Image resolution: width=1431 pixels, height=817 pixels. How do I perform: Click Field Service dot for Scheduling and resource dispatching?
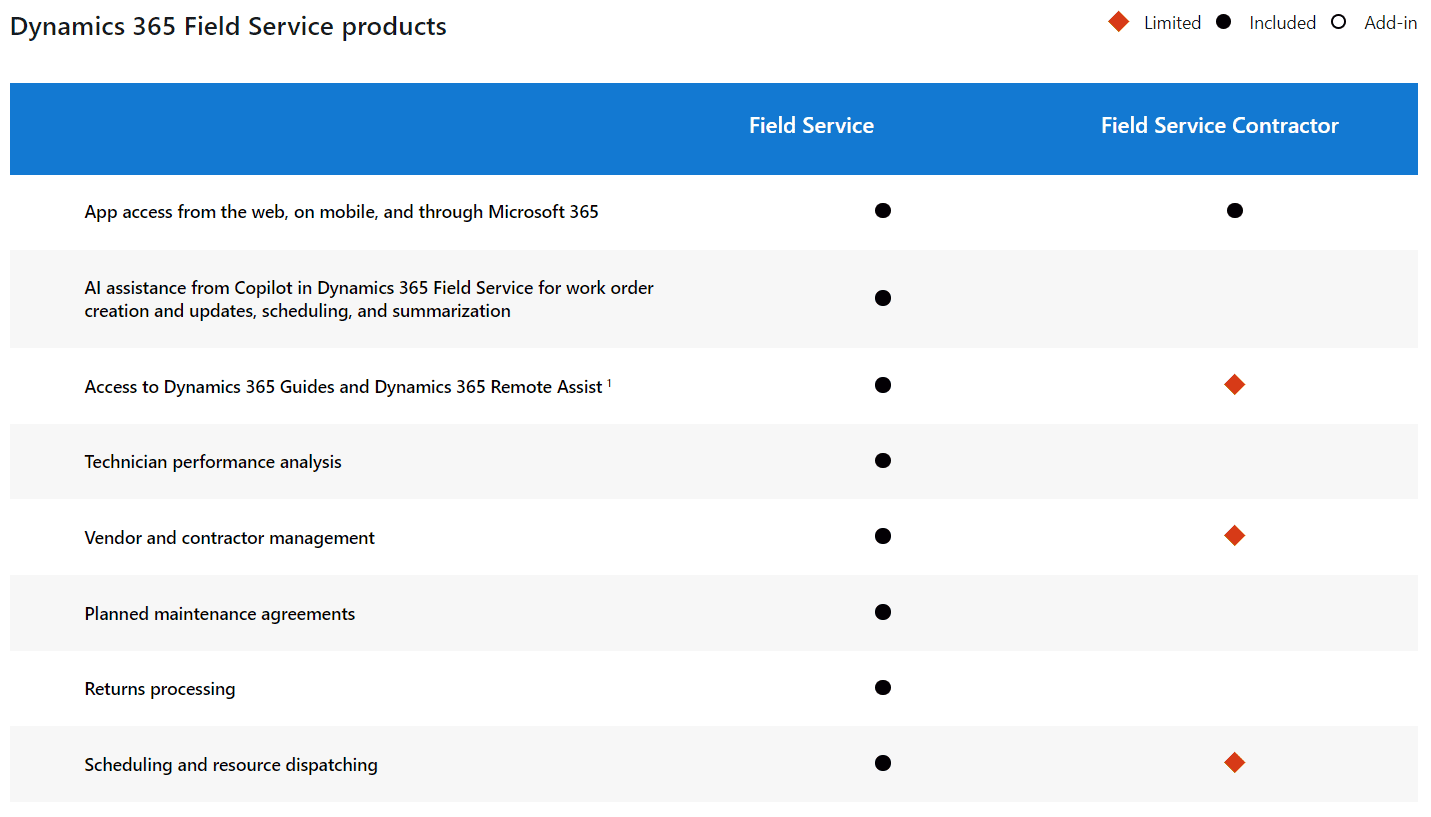(x=882, y=763)
